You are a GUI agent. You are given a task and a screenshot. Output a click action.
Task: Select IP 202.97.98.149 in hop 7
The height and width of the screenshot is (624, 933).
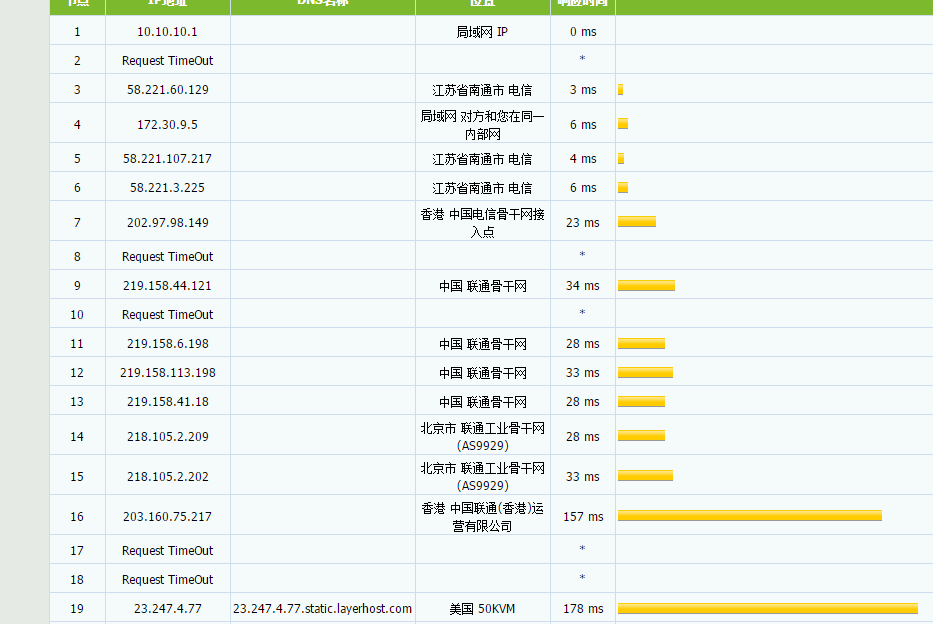point(167,223)
